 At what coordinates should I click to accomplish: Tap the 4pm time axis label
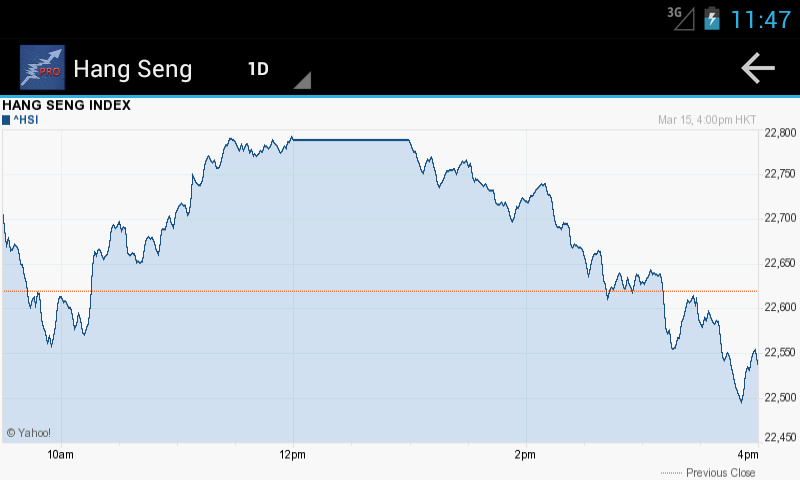point(747,456)
